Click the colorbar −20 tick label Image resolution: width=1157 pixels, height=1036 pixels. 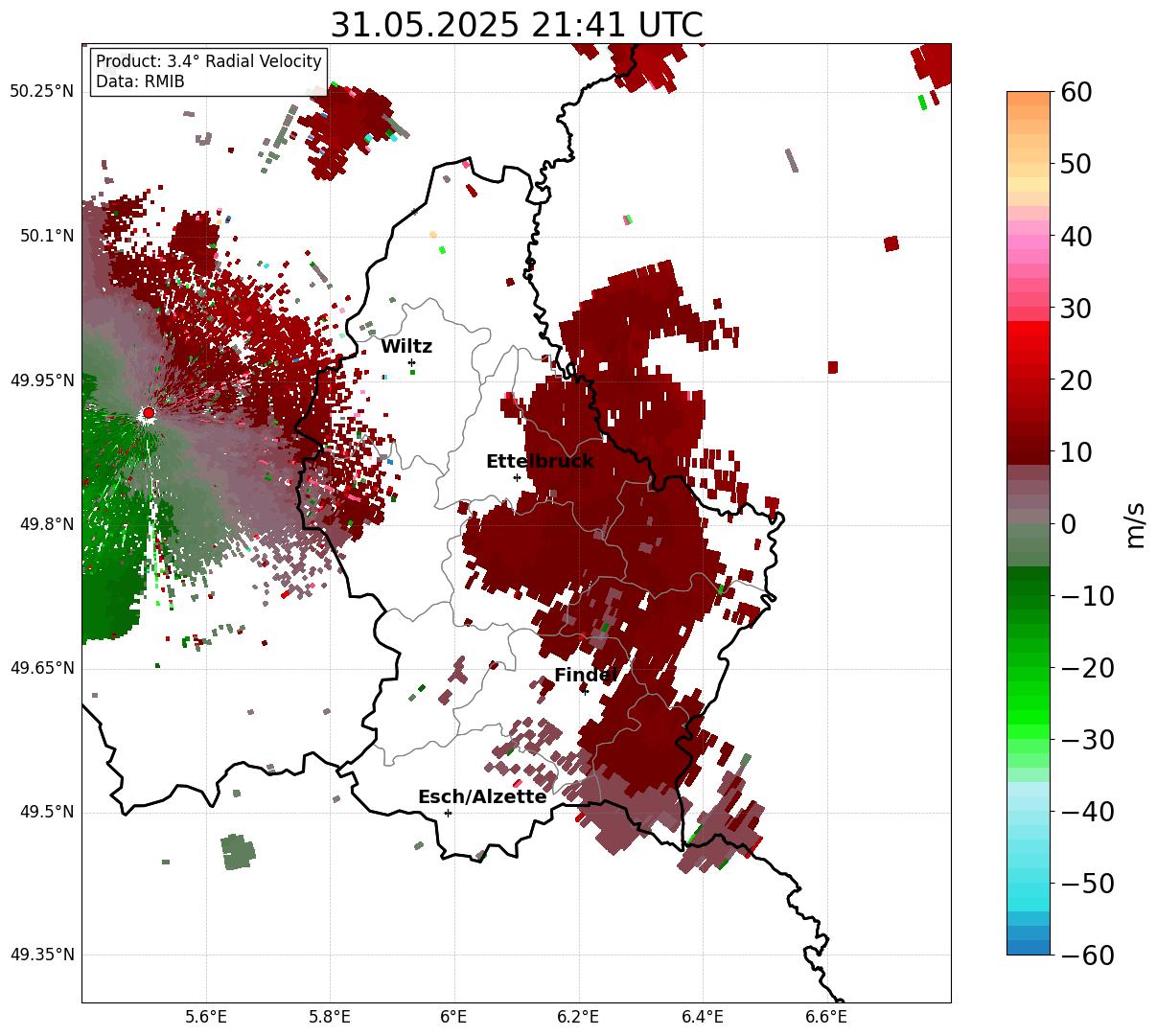[1087, 668]
